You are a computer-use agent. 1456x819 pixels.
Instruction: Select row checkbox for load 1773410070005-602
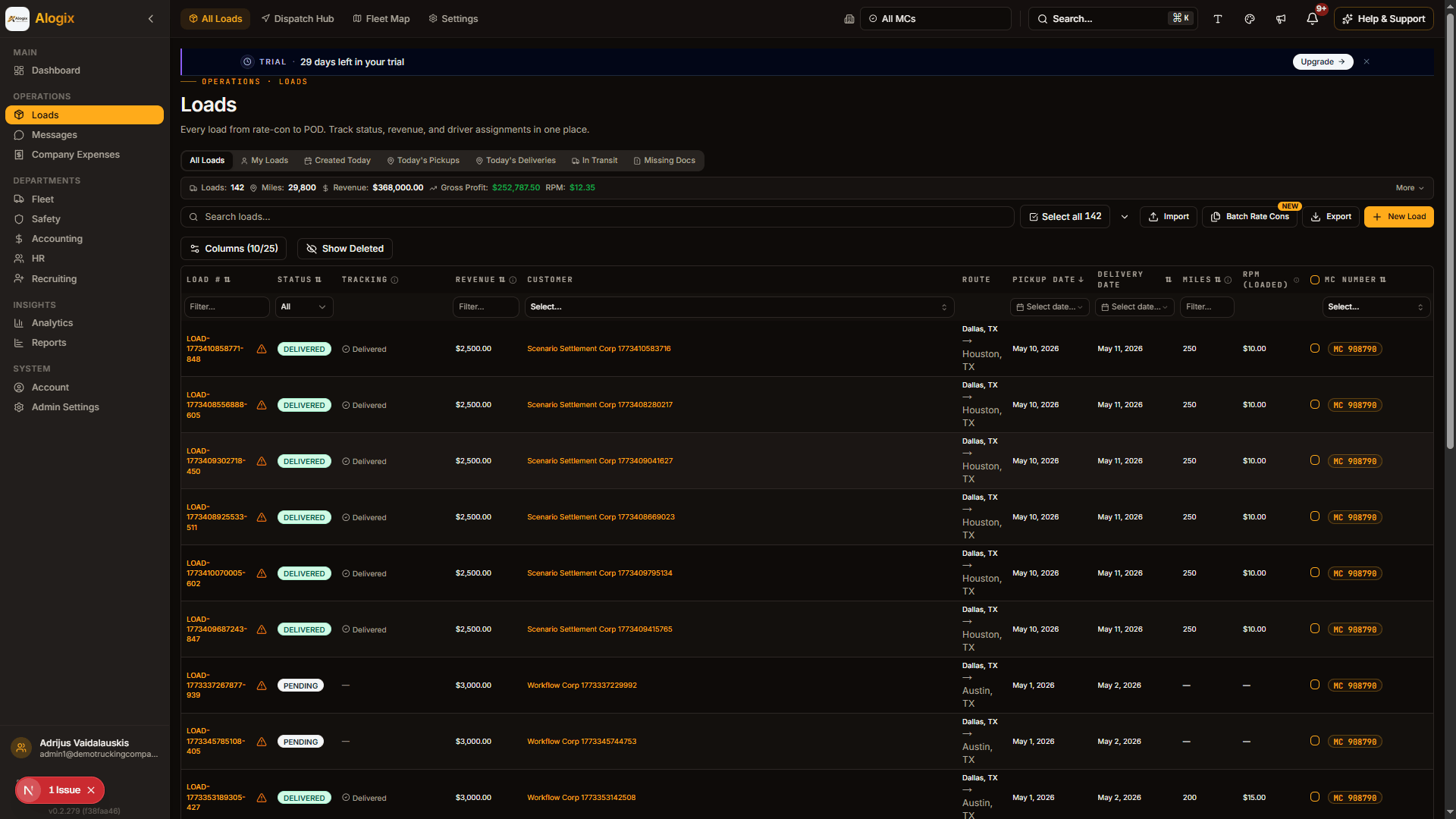point(1315,573)
